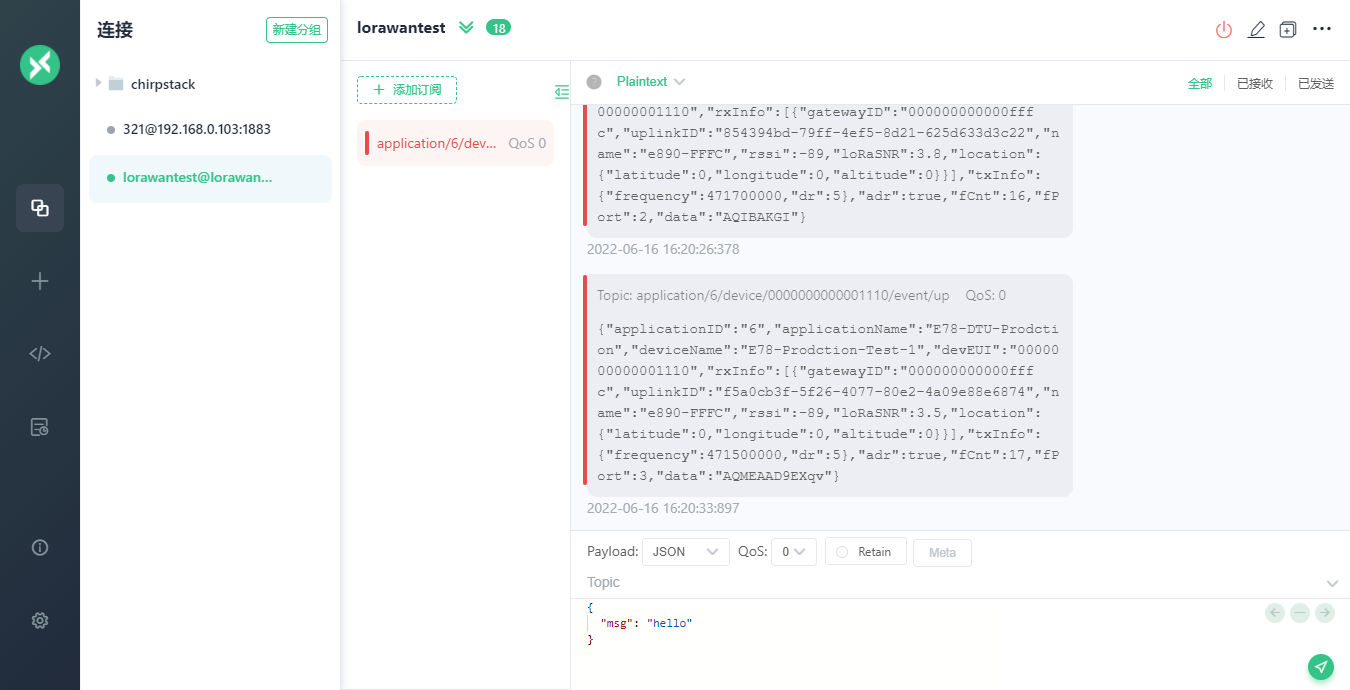Open new window icon in header
This screenshot has width=1350, height=690.
click(x=1288, y=29)
